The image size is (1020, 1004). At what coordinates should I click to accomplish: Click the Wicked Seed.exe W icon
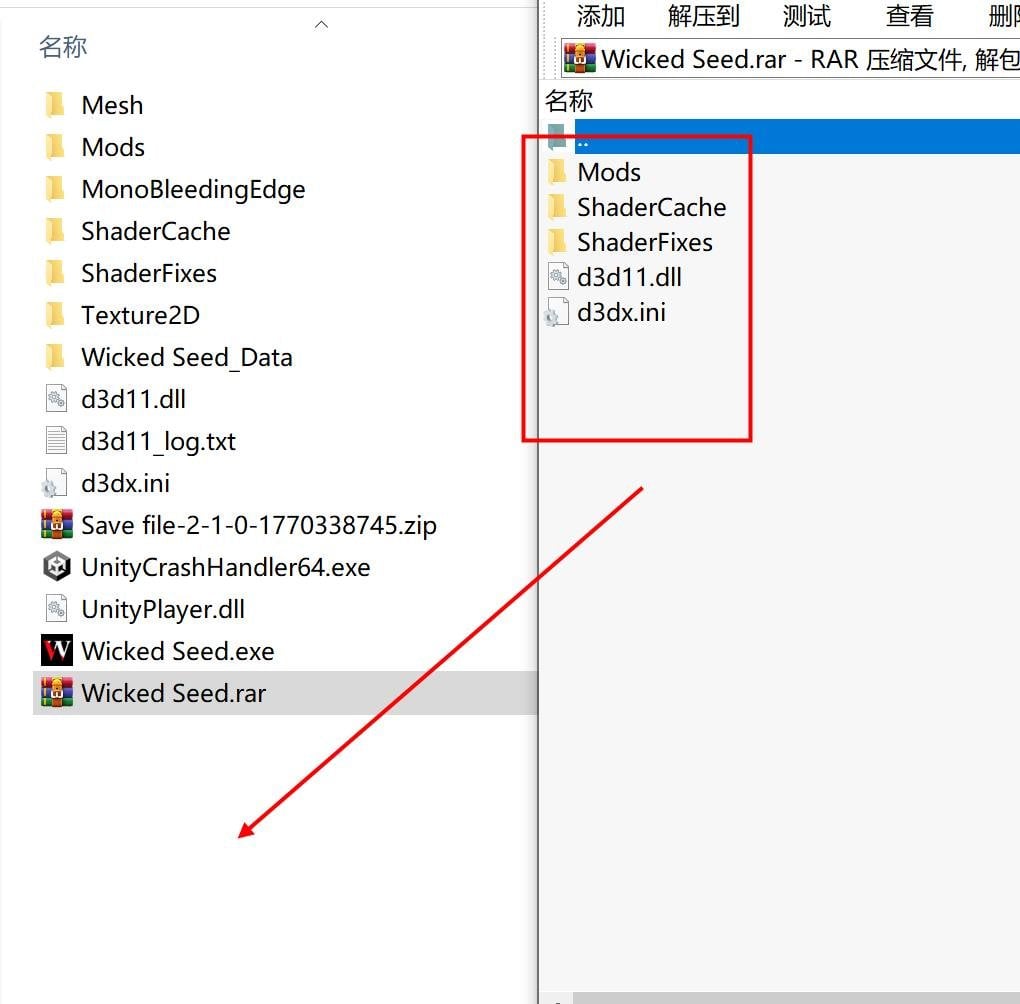pyautogui.click(x=57, y=650)
